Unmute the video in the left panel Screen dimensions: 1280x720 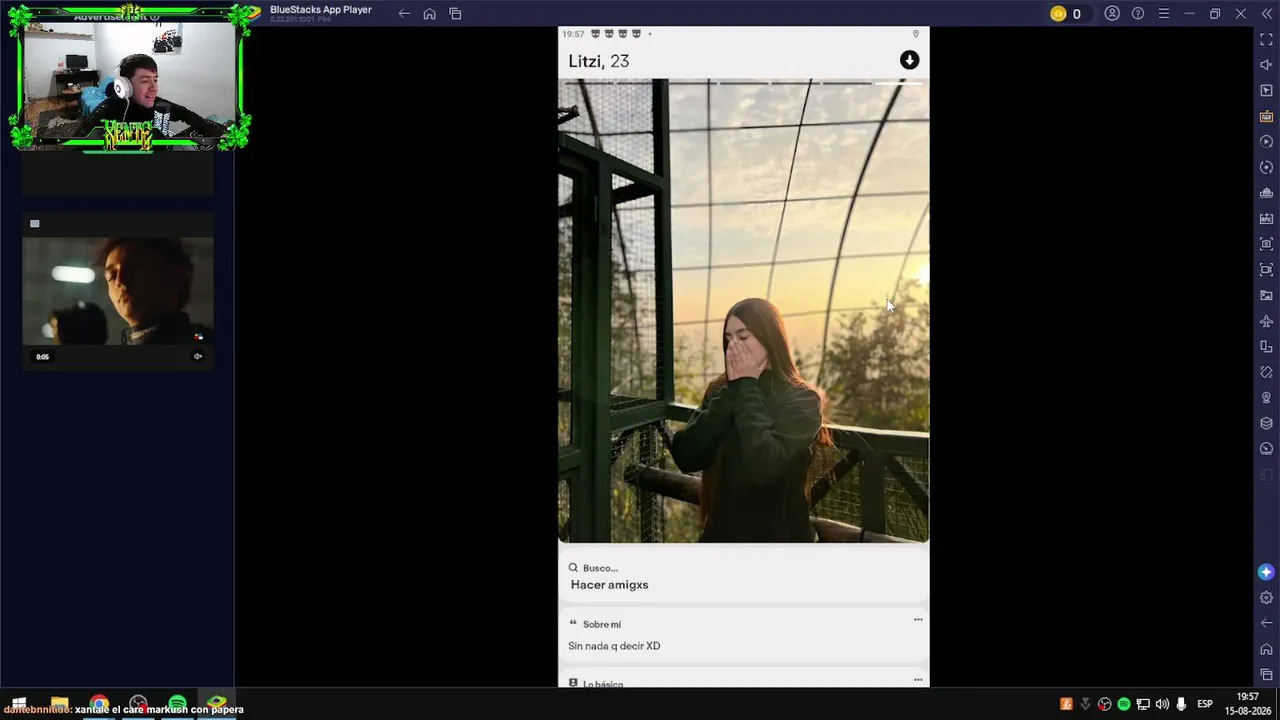198,356
